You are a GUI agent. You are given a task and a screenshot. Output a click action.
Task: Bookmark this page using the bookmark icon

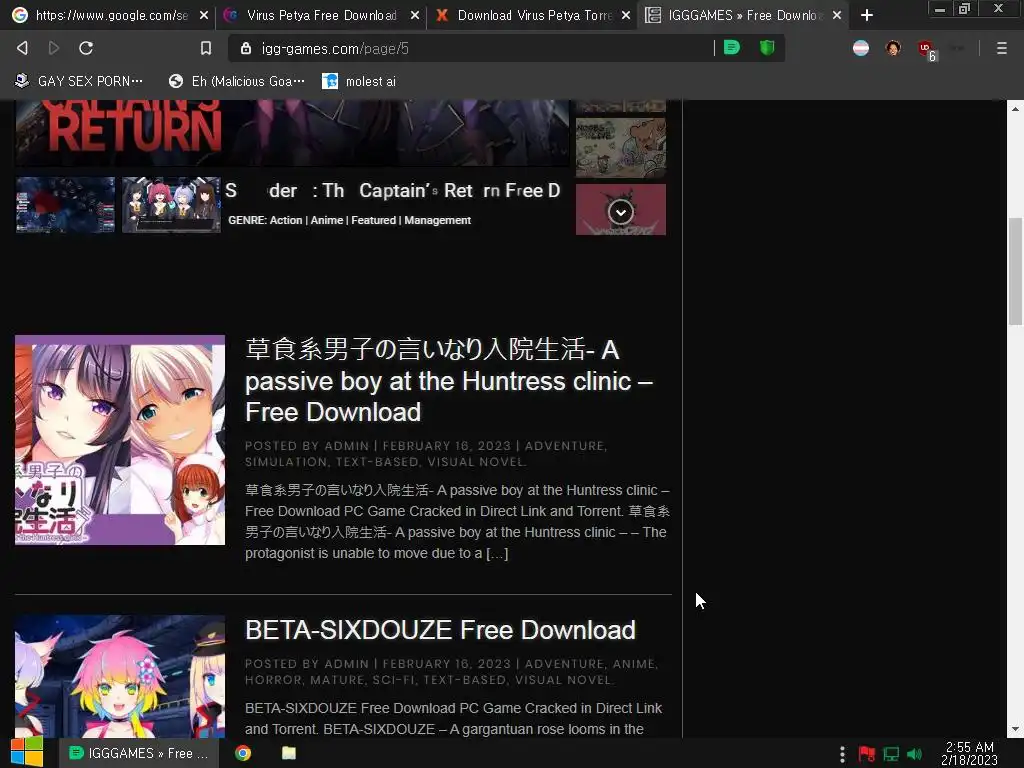click(x=206, y=48)
